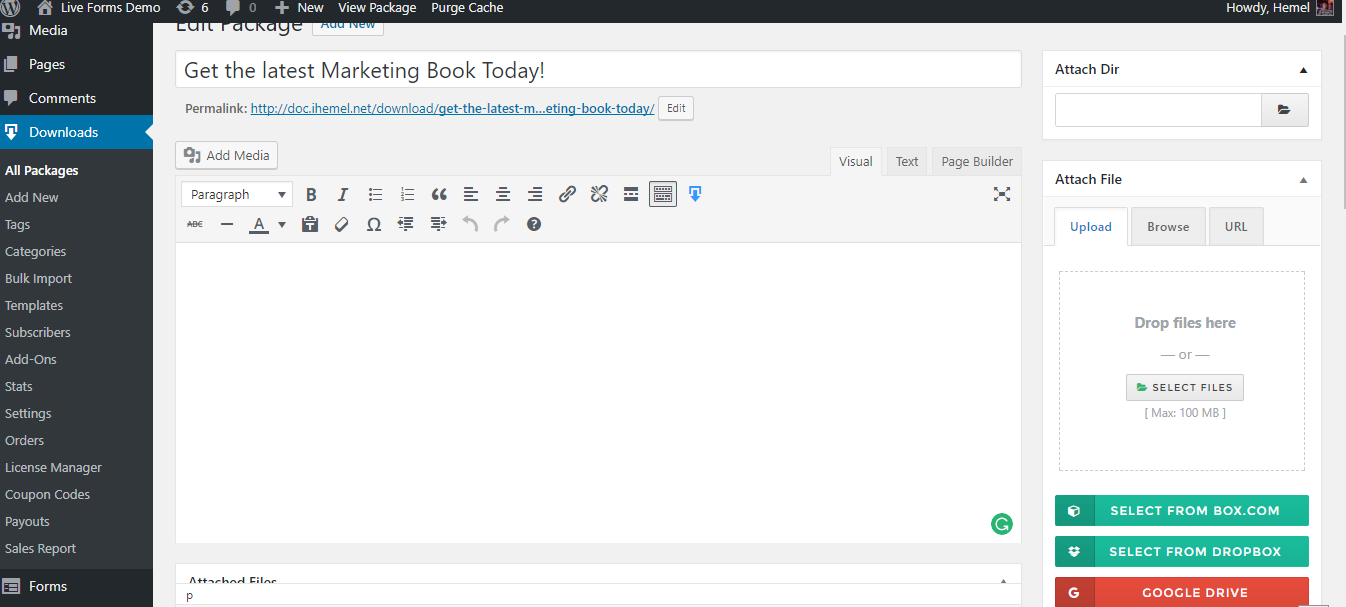Insert or edit link
The width and height of the screenshot is (1346, 607).
pyautogui.click(x=567, y=194)
